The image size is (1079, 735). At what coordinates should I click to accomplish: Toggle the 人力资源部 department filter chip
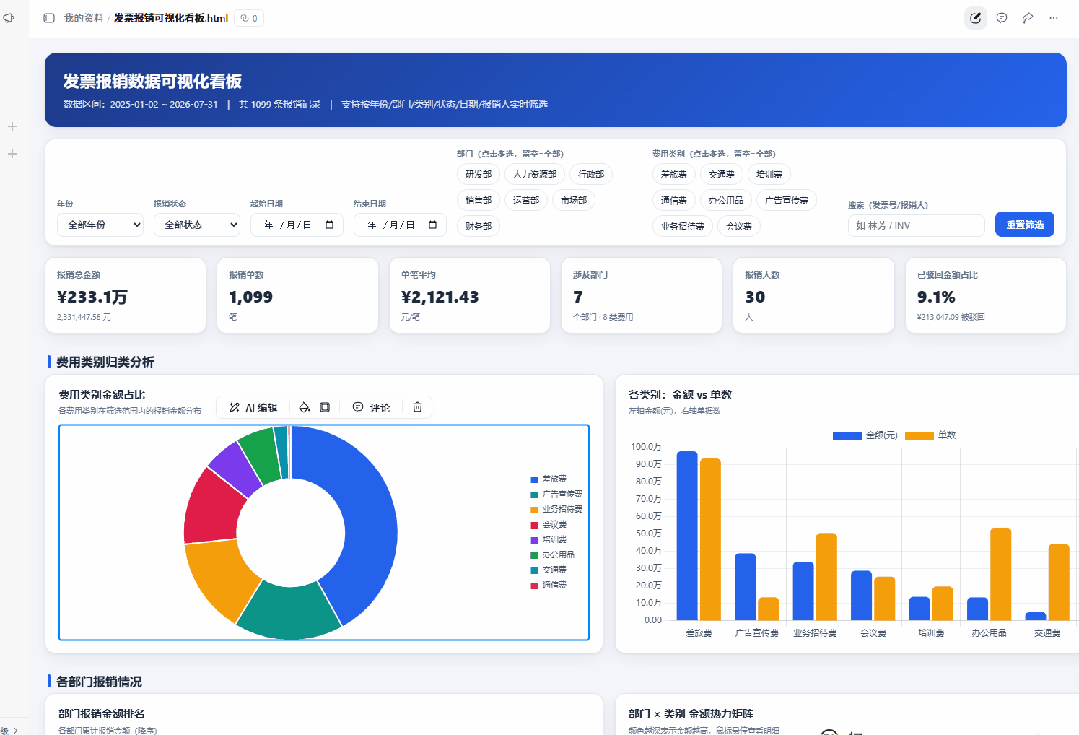pyautogui.click(x=535, y=174)
